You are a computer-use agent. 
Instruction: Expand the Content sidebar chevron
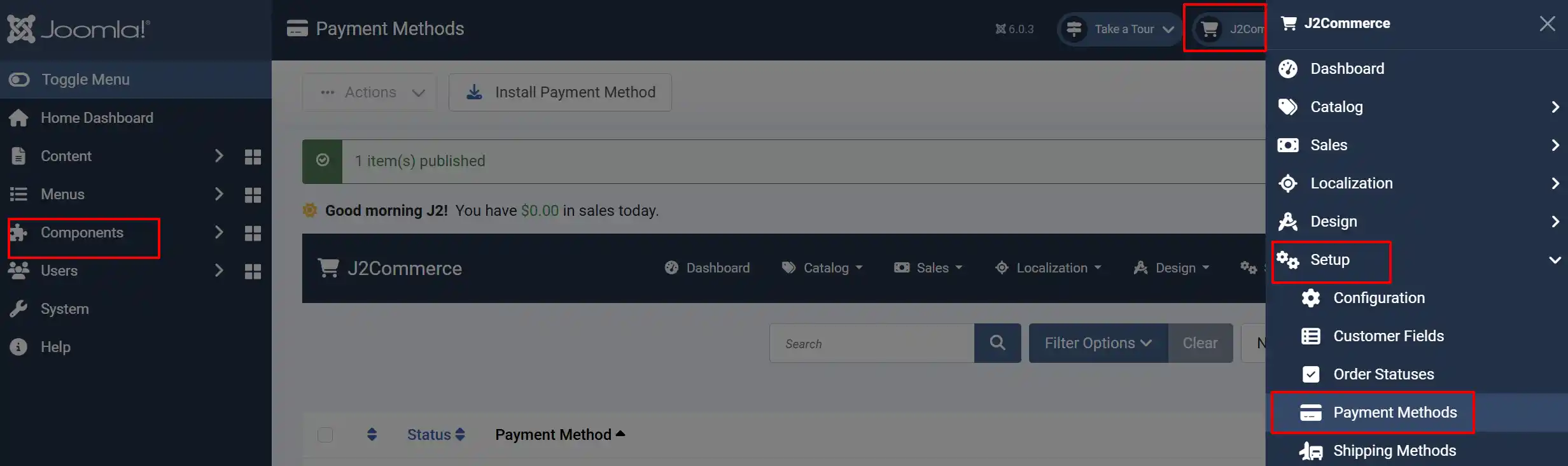219,156
